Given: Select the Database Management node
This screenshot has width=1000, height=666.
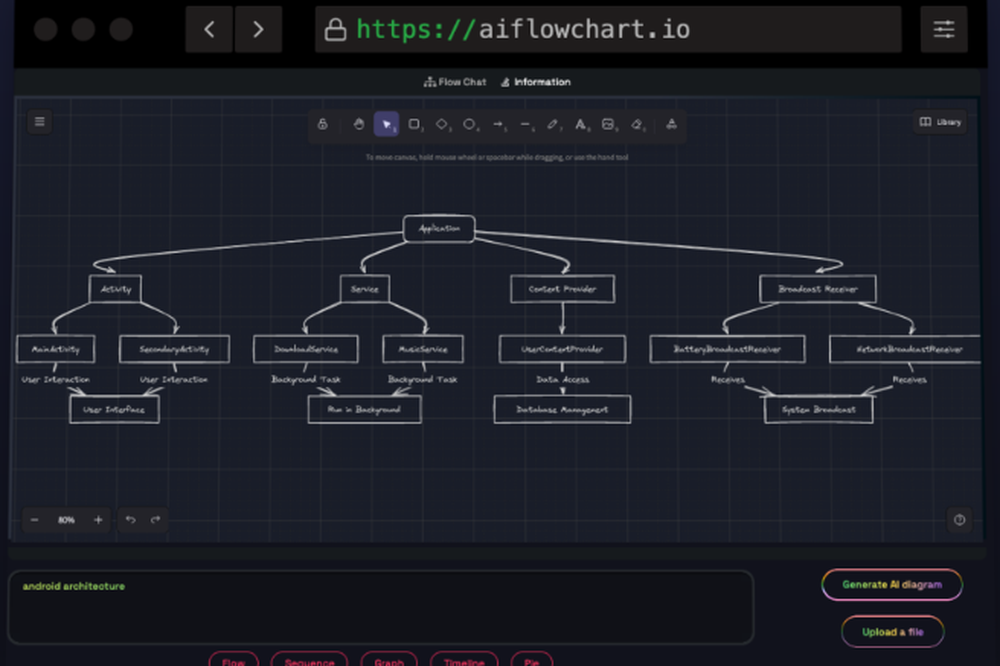Looking at the screenshot, I should [x=562, y=410].
